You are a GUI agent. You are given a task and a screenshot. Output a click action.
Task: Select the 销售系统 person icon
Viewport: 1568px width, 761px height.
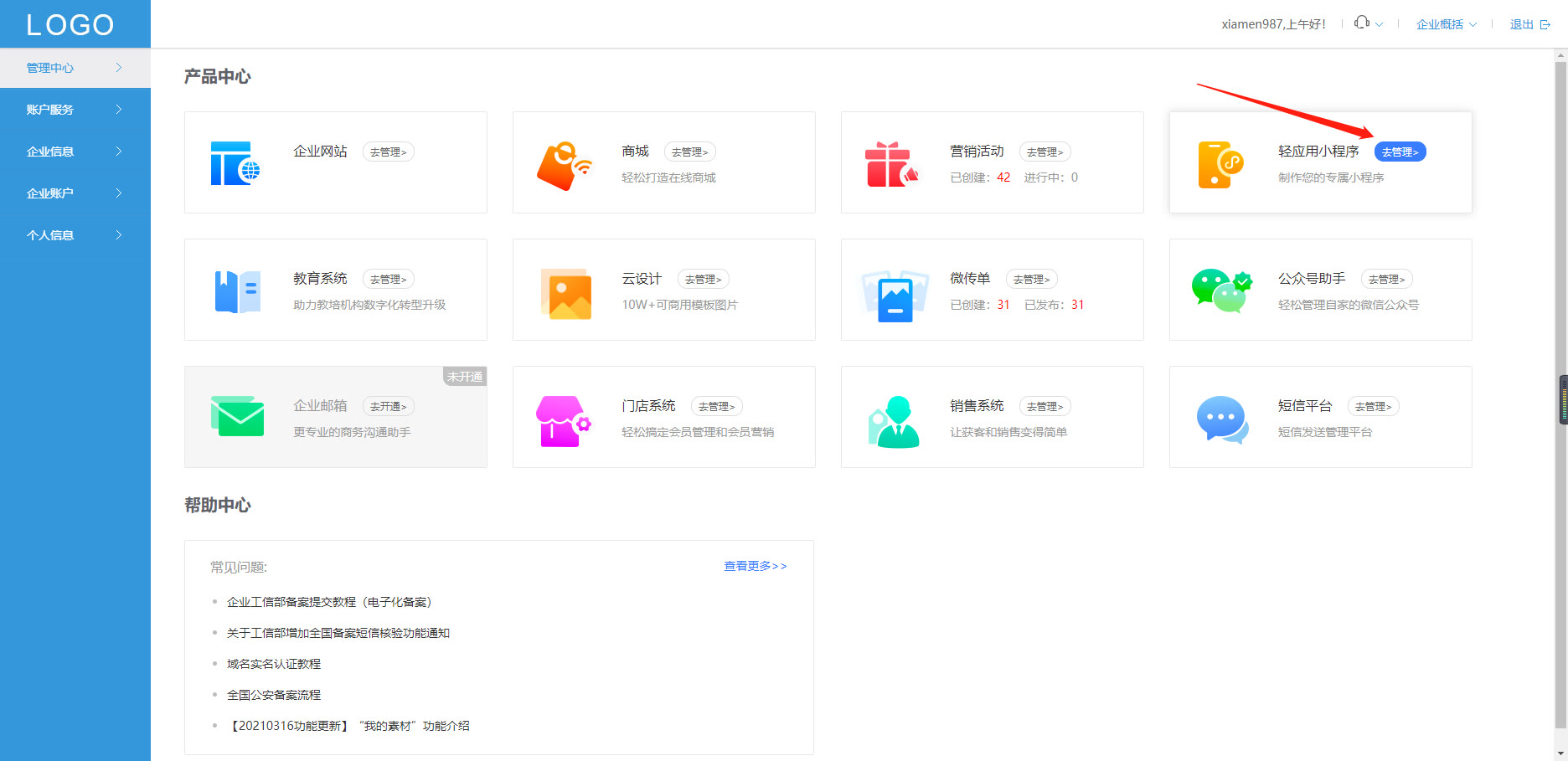pyautogui.click(x=892, y=421)
